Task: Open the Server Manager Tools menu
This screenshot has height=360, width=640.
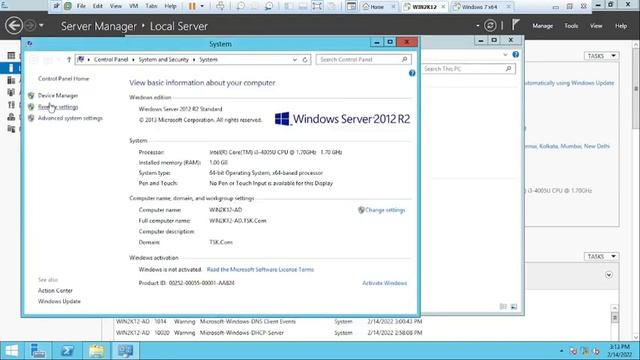Action: coord(571,26)
